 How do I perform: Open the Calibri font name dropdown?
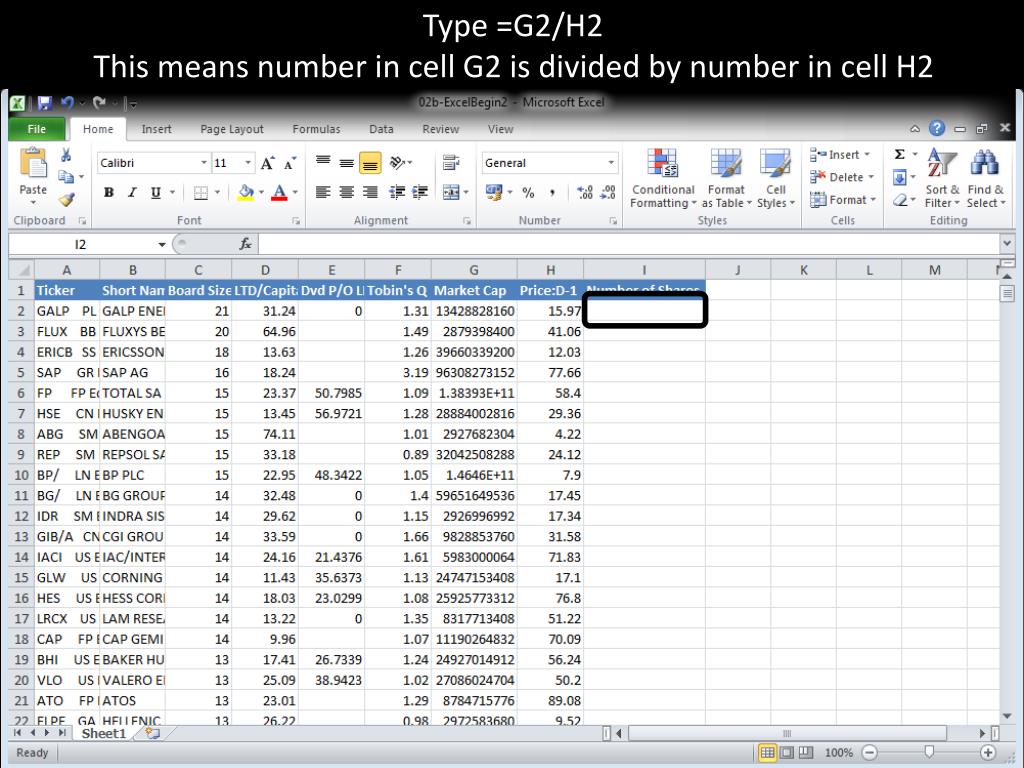tap(204, 163)
